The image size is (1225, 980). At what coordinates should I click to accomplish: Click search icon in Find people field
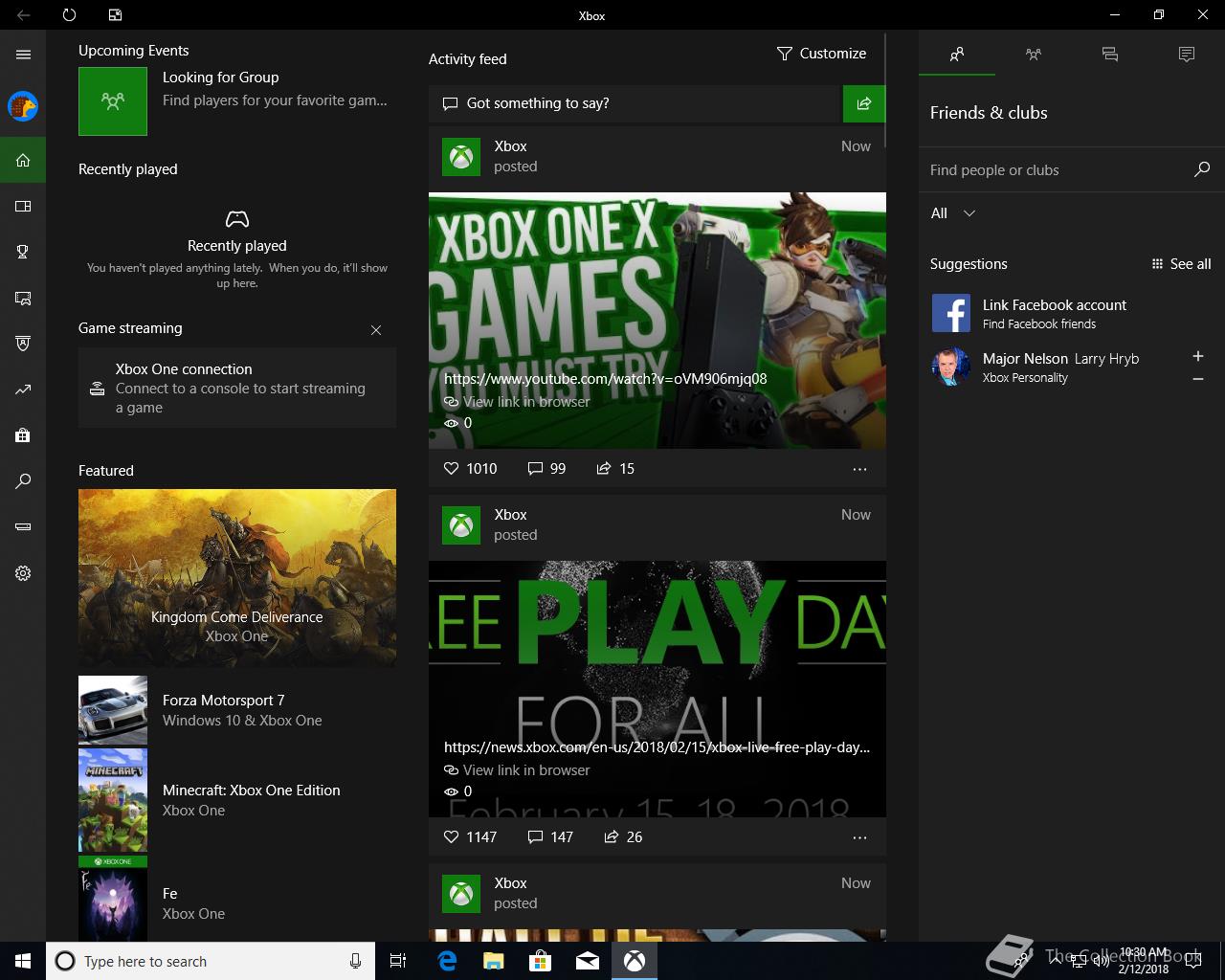click(x=1202, y=169)
